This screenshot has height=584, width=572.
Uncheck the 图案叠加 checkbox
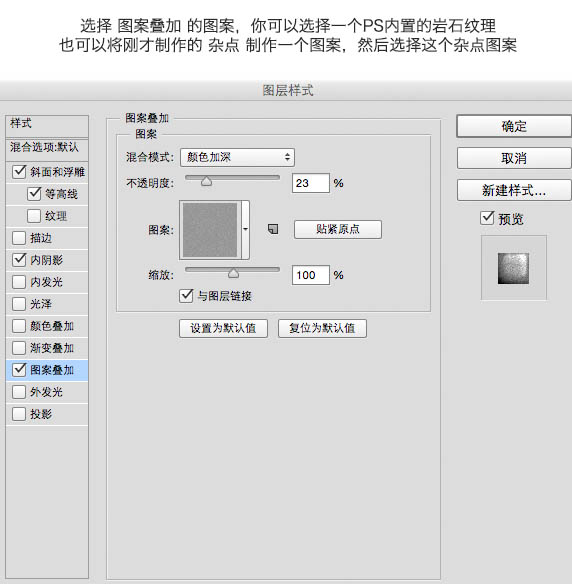tap(19, 369)
